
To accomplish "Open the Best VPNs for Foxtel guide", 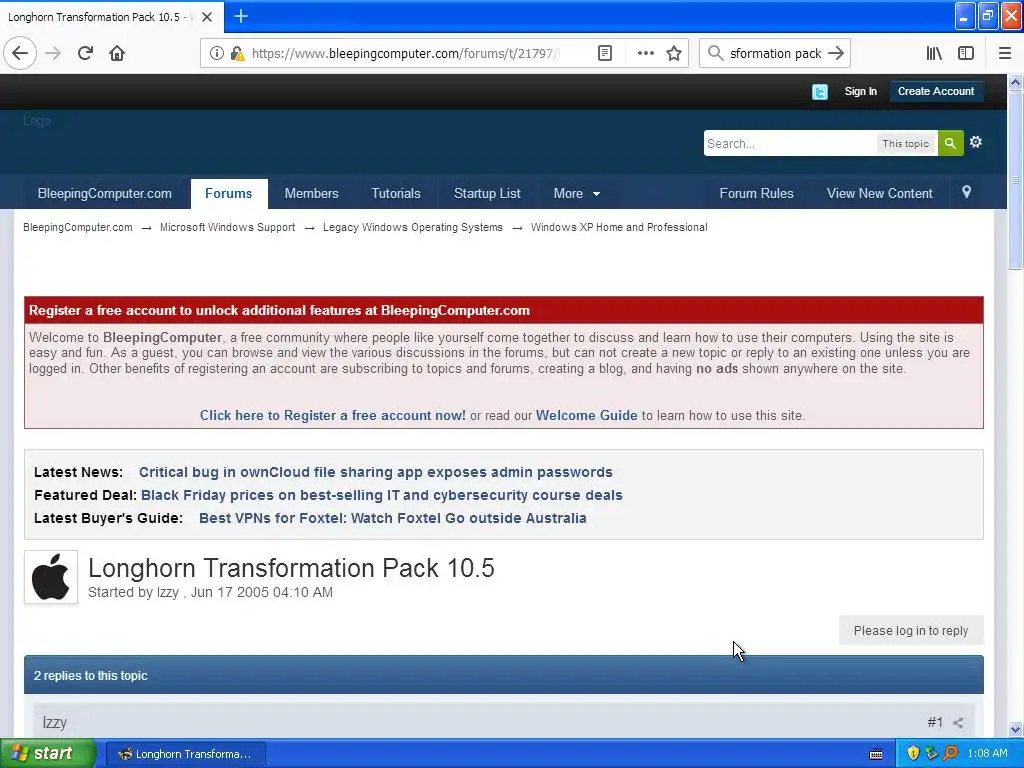I will pyautogui.click(x=392, y=518).
